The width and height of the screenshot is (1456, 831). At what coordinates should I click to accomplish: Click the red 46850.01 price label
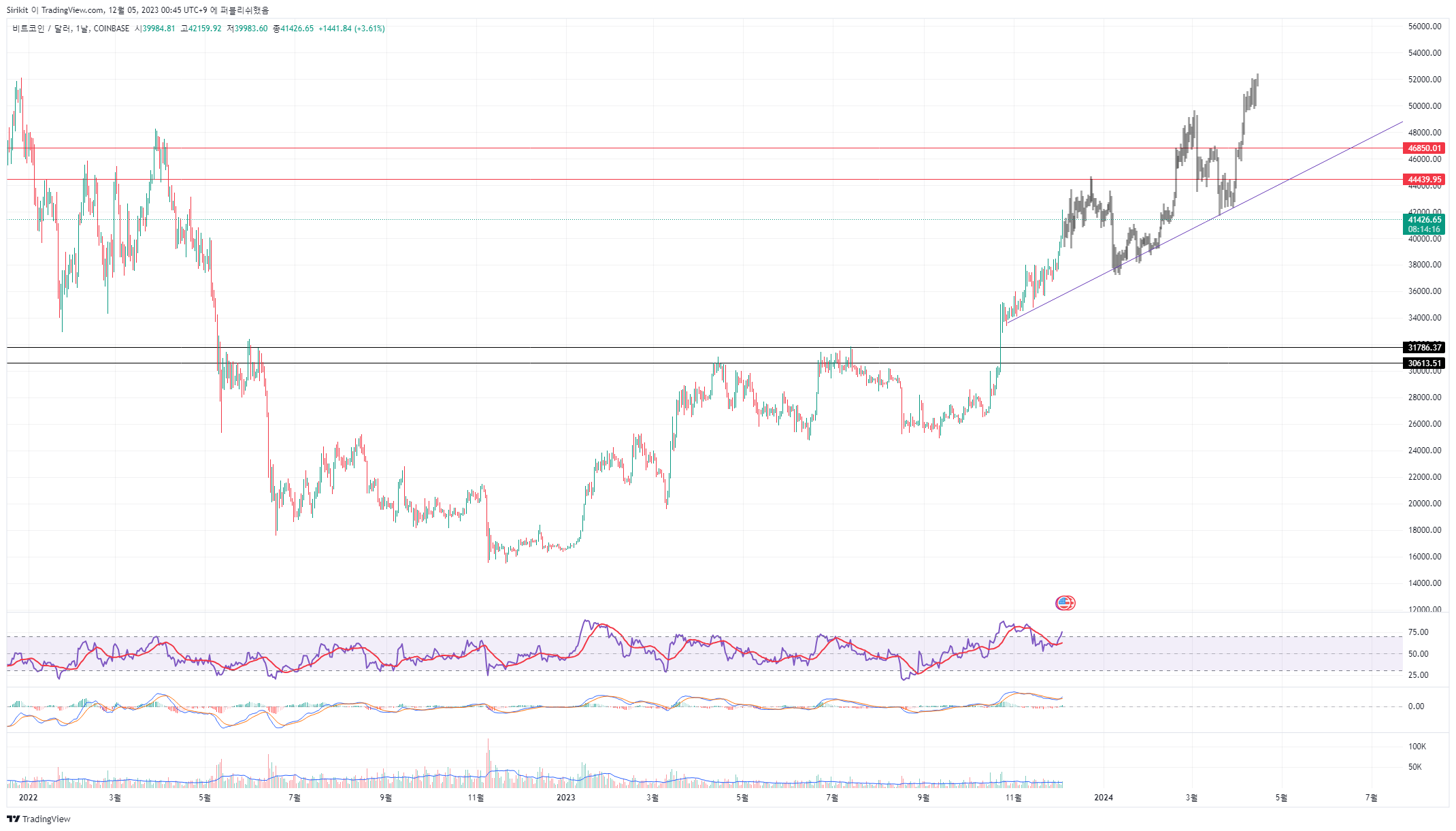coord(1424,148)
